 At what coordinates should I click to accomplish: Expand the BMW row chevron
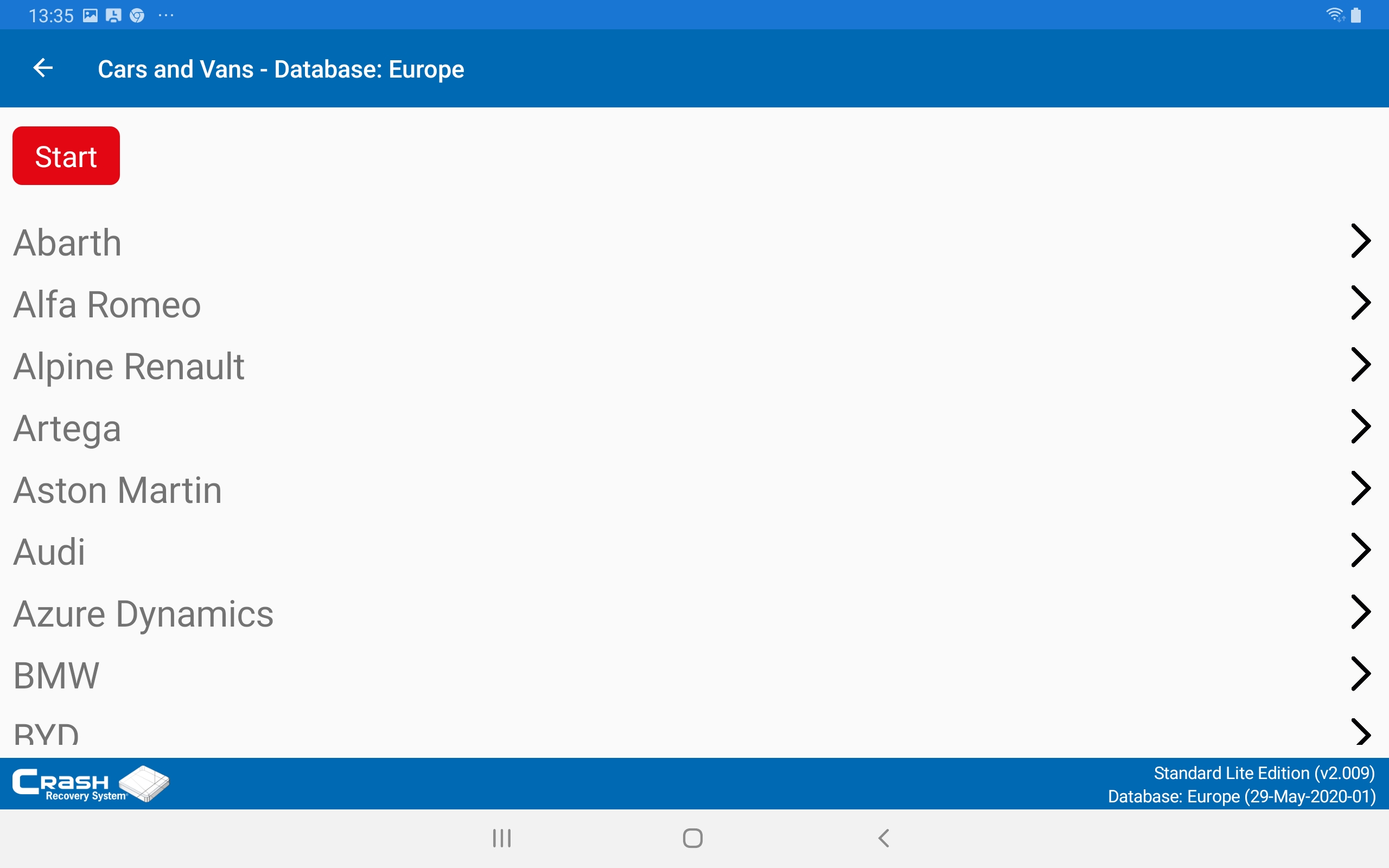point(1360,674)
